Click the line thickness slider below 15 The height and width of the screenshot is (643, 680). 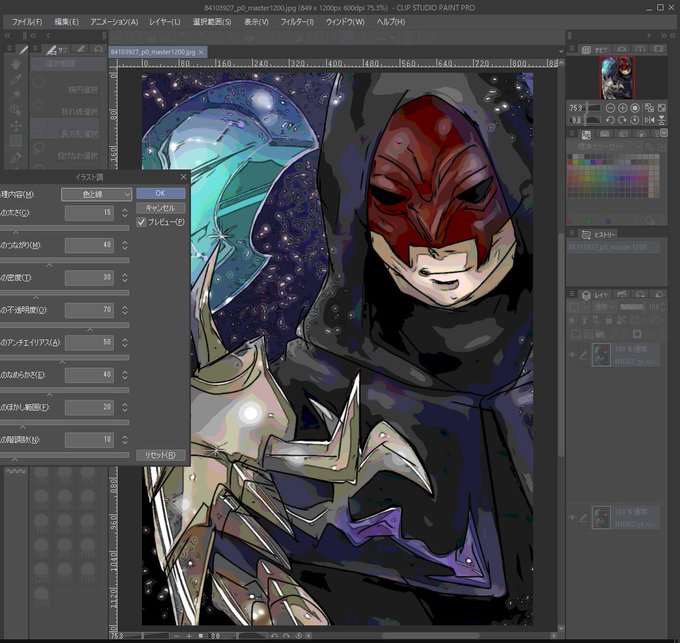pyautogui.click(x=64, y=228)
